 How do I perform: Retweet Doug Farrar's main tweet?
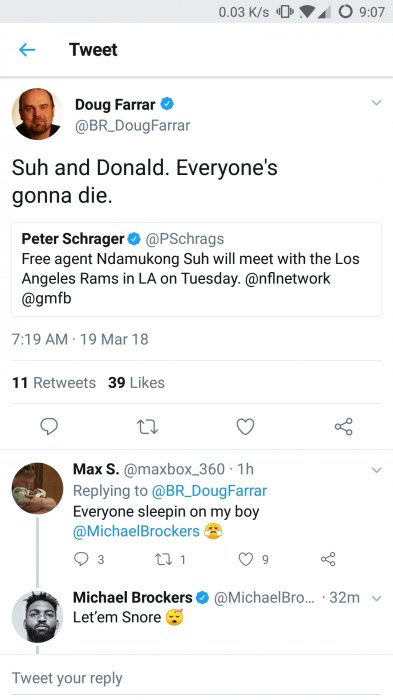point(147,427)
